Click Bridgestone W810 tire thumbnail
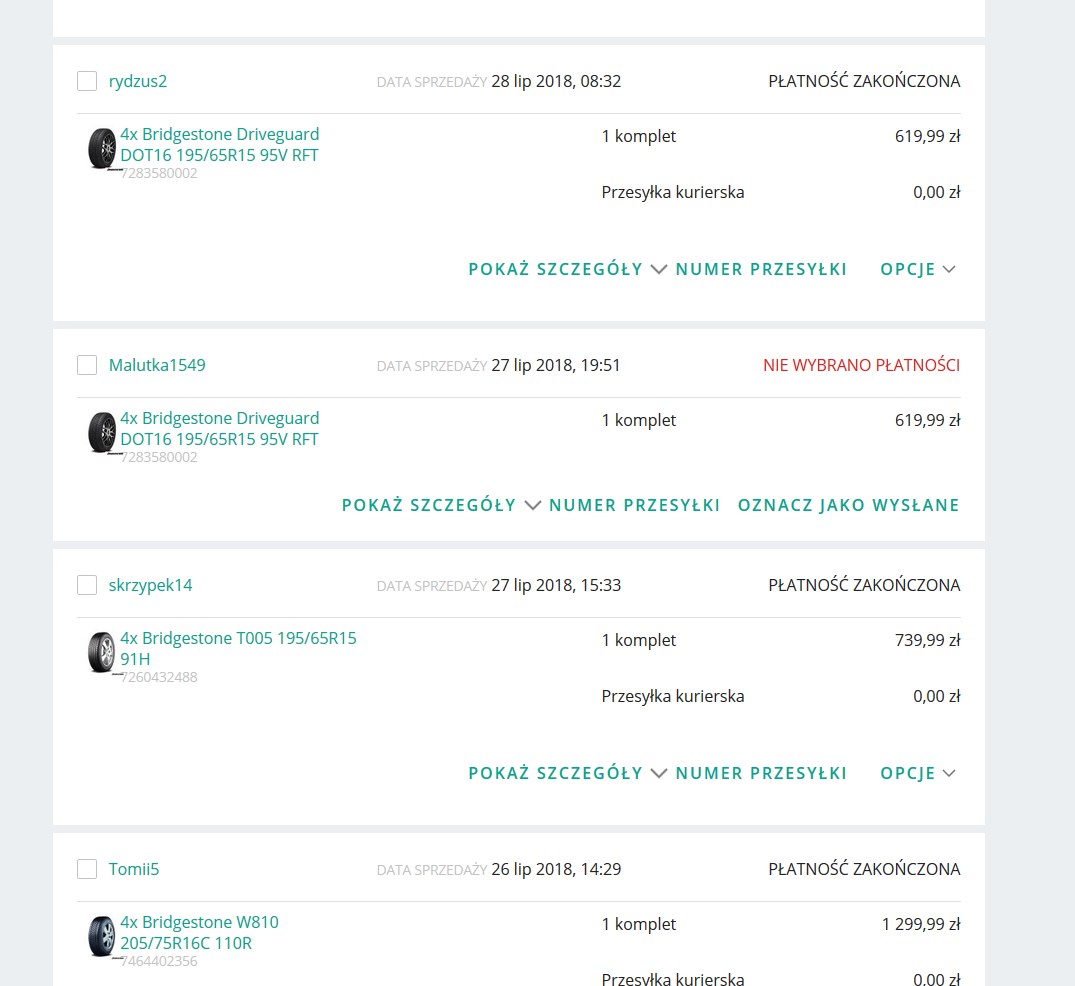 click(102, 937)
